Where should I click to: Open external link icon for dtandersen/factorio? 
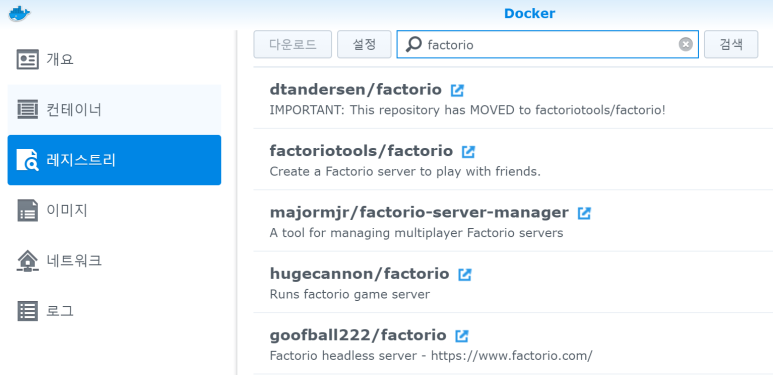(457, 90)
